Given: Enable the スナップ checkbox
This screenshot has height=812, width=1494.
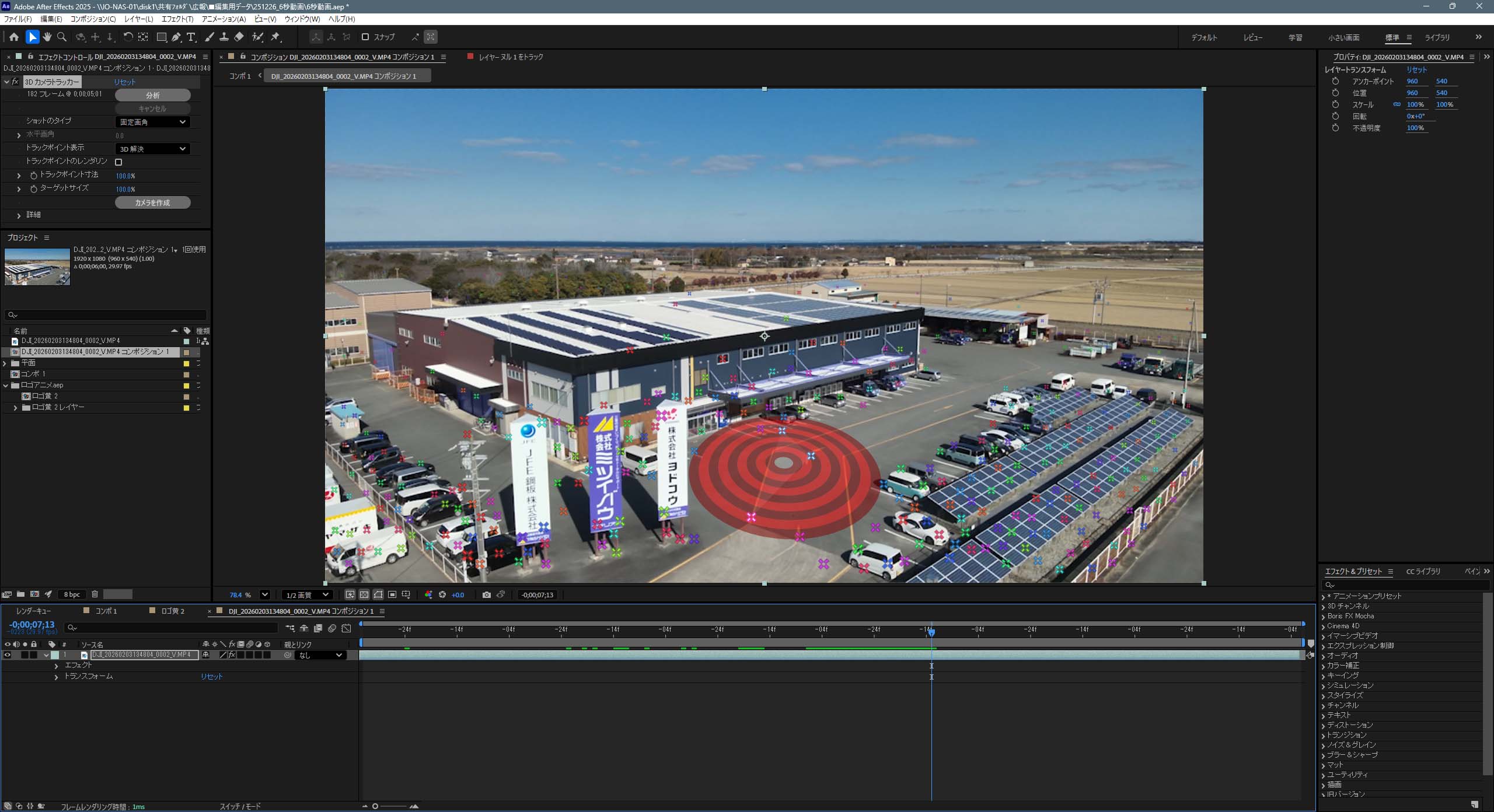Looking at the screenshot, I should (x=365, y=37).
